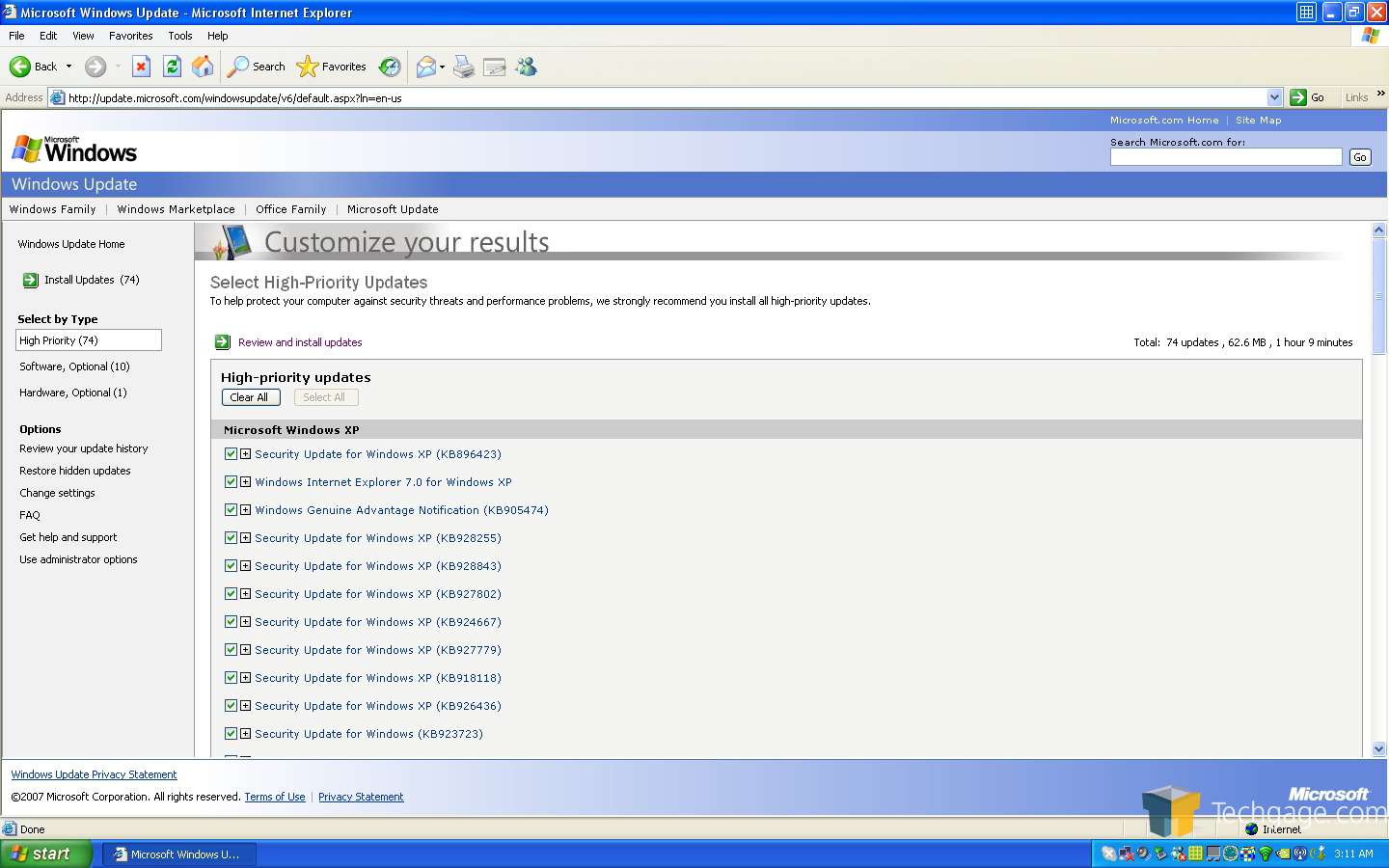Refresh the page with the toolbar icon
1389x868 pixels.
172,67
